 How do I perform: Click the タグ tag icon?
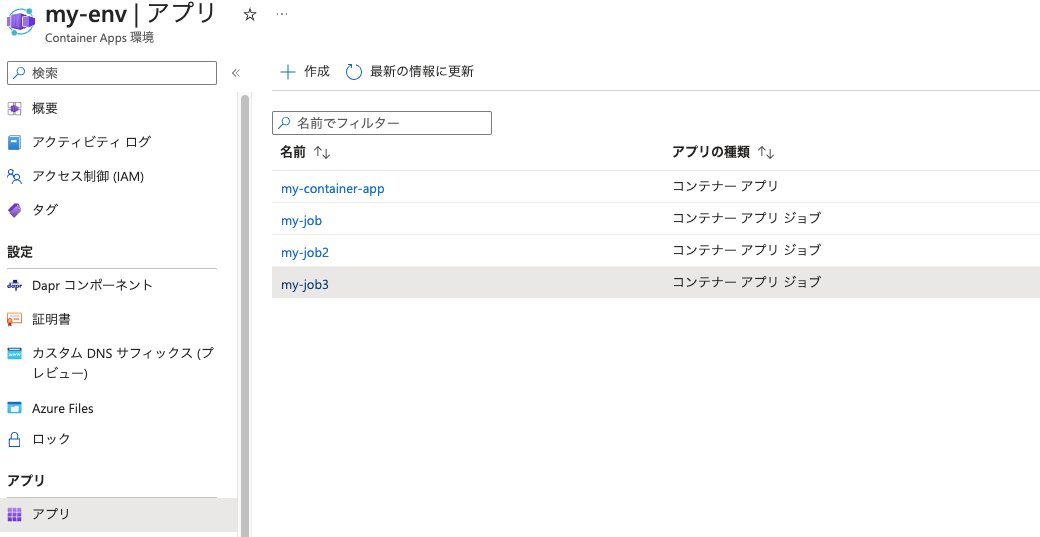click(14, 210)
